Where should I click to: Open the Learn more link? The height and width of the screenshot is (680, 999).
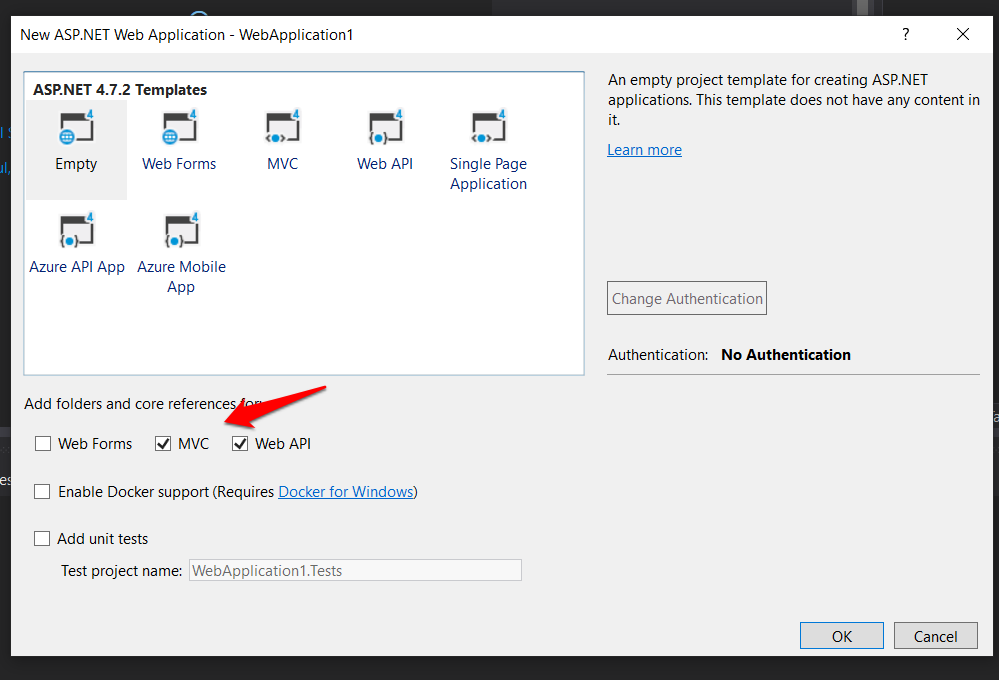tap(644, 150)
